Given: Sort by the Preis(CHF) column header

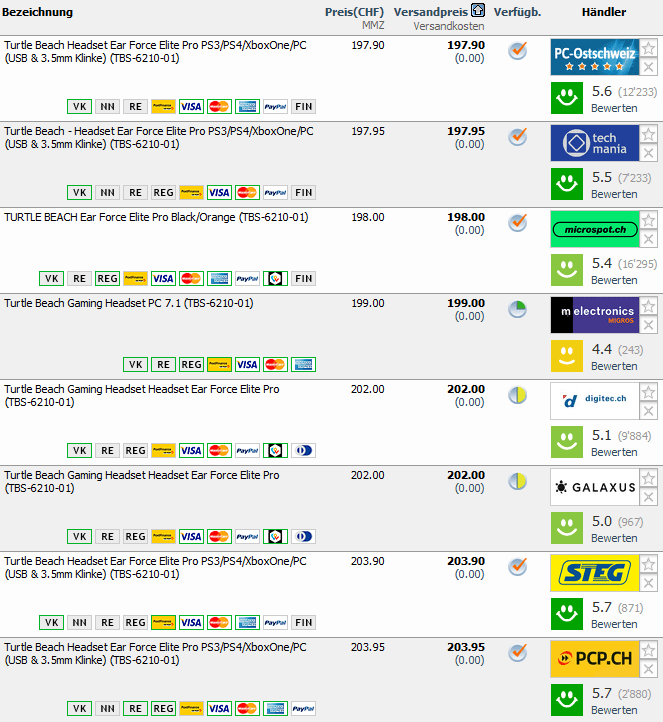Looking at the screenshot, I should click(x=354, y=12).
